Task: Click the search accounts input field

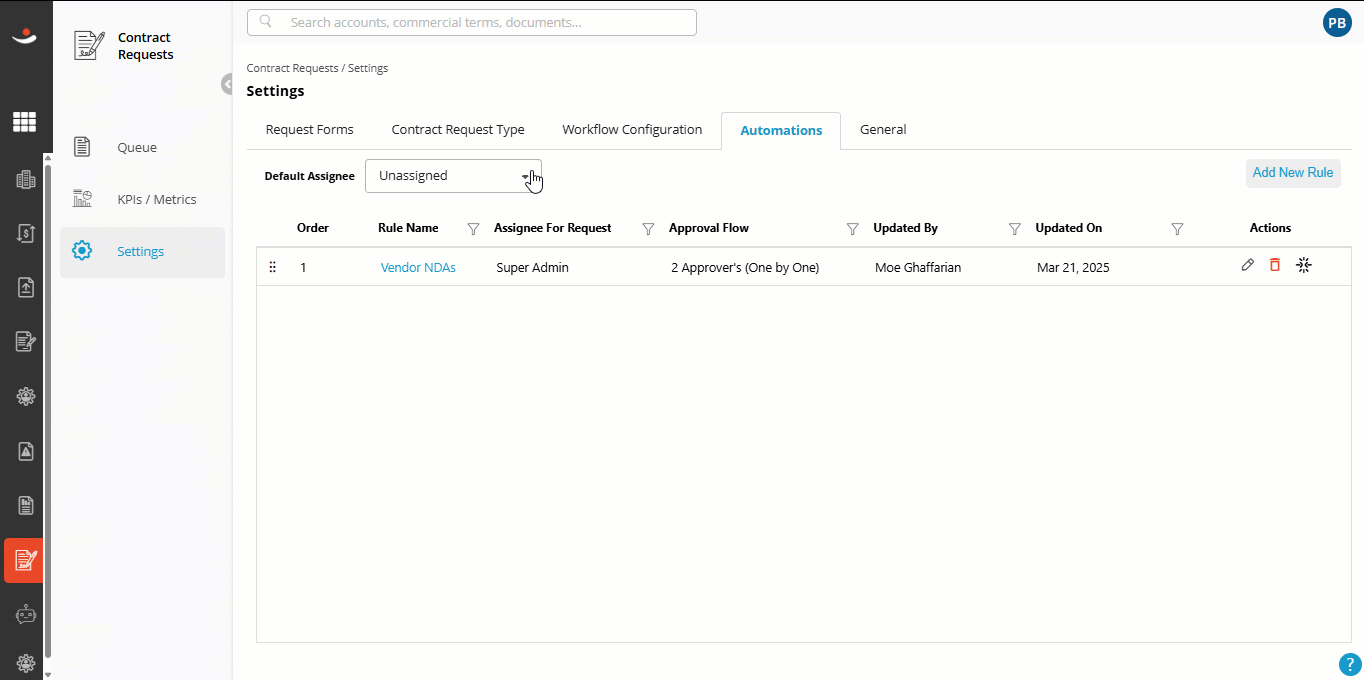Action: 472,22
